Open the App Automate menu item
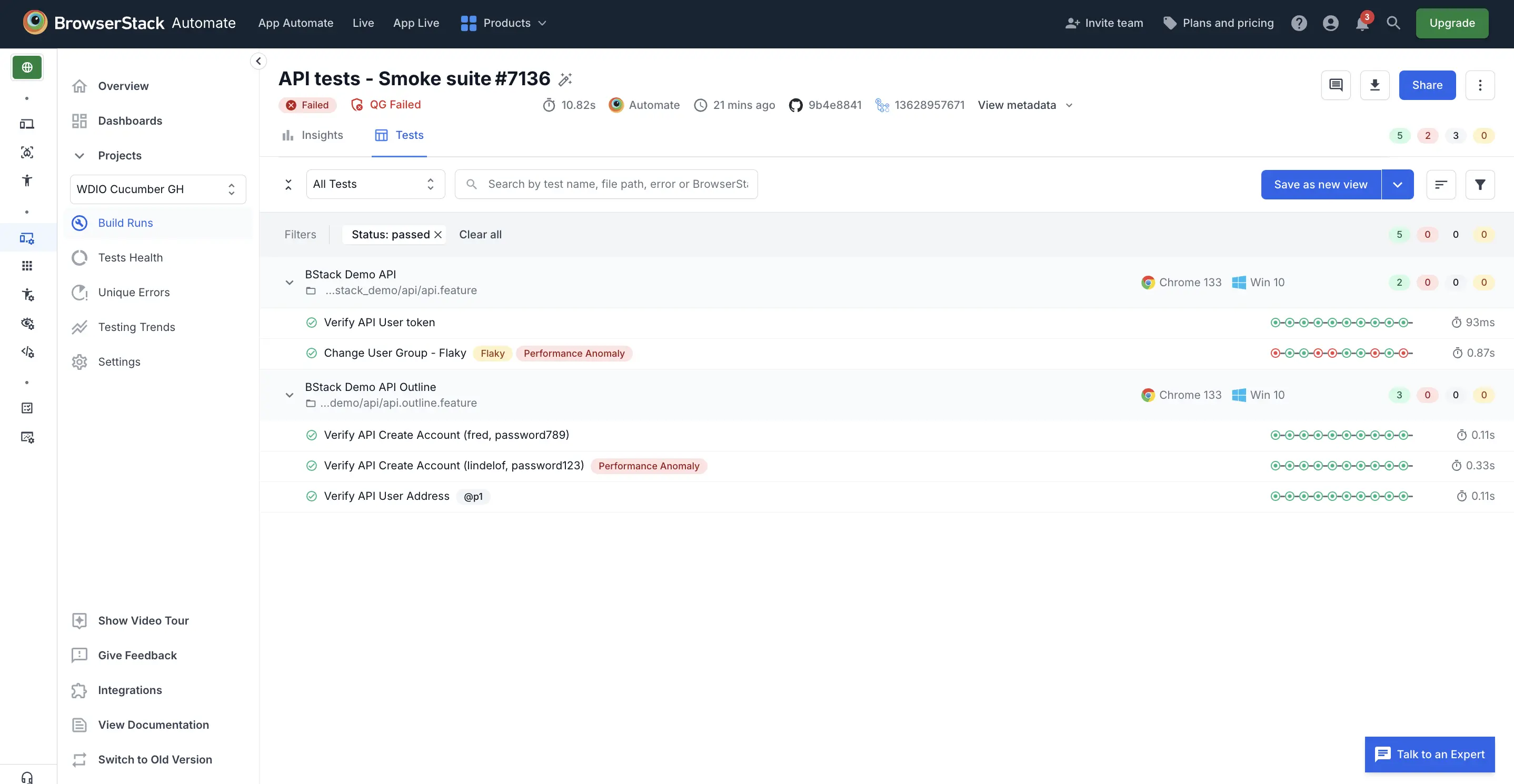Viewport: 1514px width, 784px height. point(296,23)
